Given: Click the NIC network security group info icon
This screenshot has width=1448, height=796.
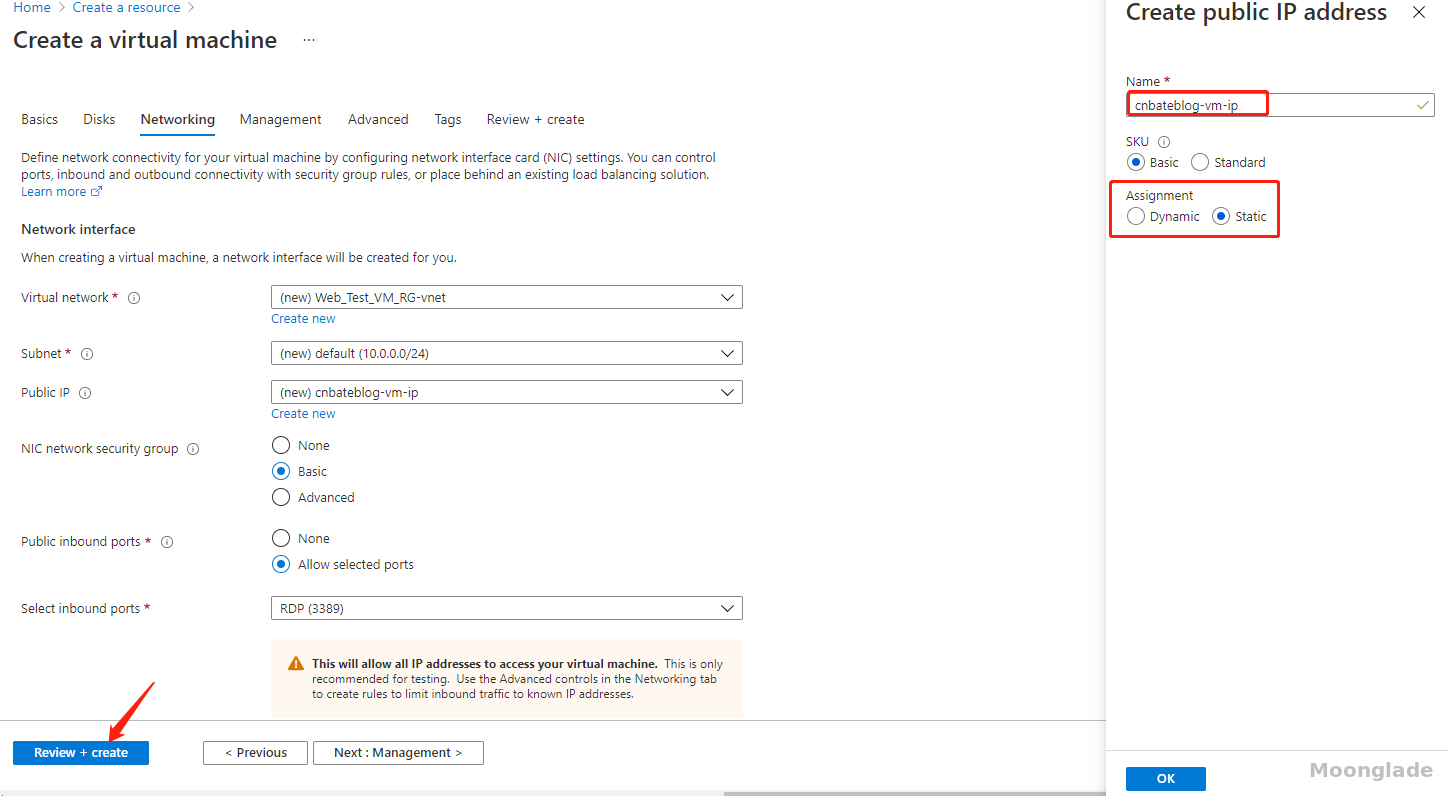Looking at the screenshot, I should pyautogui.click(x=193, y=449).
